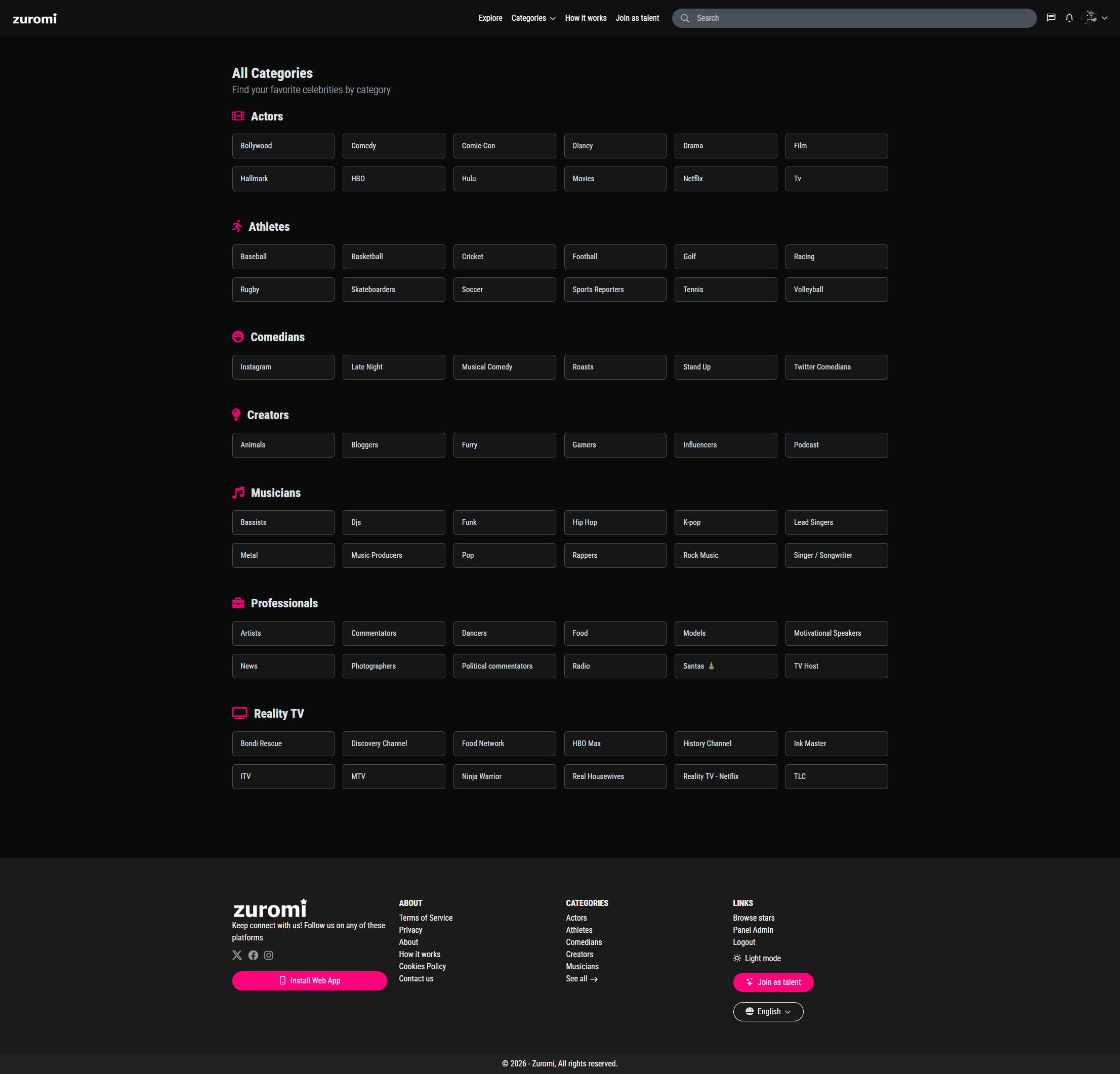Click the X (Twitter) social icon
The width and height of the screenshot is (1120, 1074).
(237, 955)
